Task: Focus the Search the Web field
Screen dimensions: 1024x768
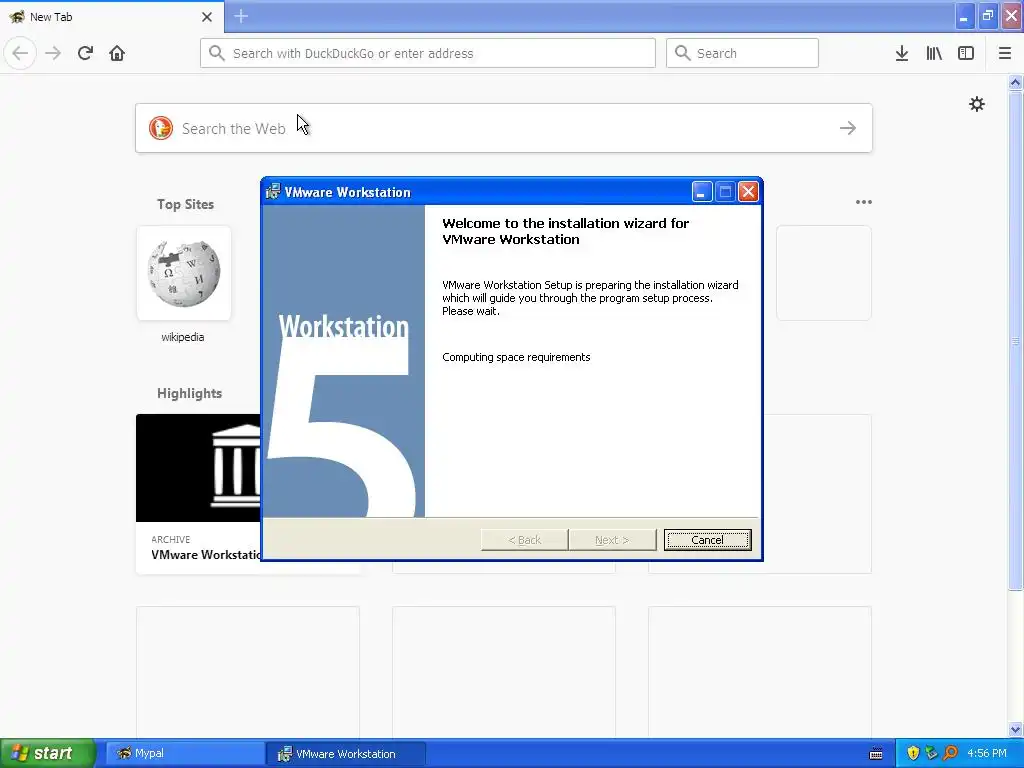Action: click(x=504, y=128)
